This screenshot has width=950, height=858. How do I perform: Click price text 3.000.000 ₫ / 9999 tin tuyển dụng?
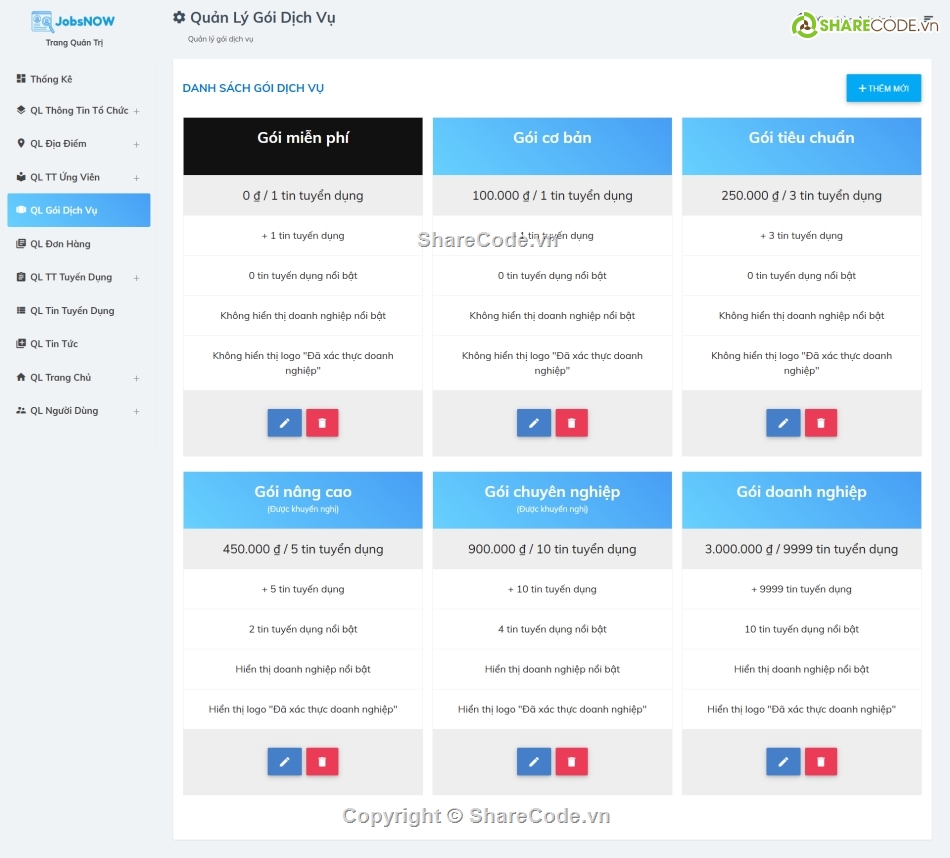coord(802,550)
